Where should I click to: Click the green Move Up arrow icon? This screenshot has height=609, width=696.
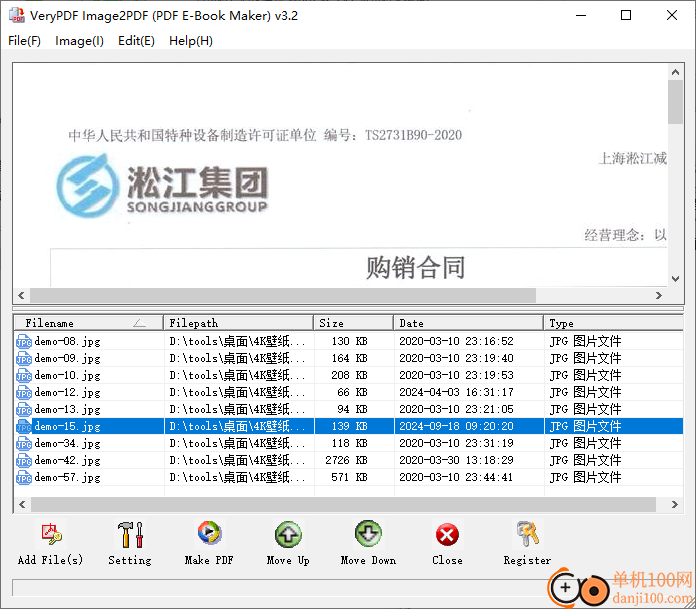point(288,534)
